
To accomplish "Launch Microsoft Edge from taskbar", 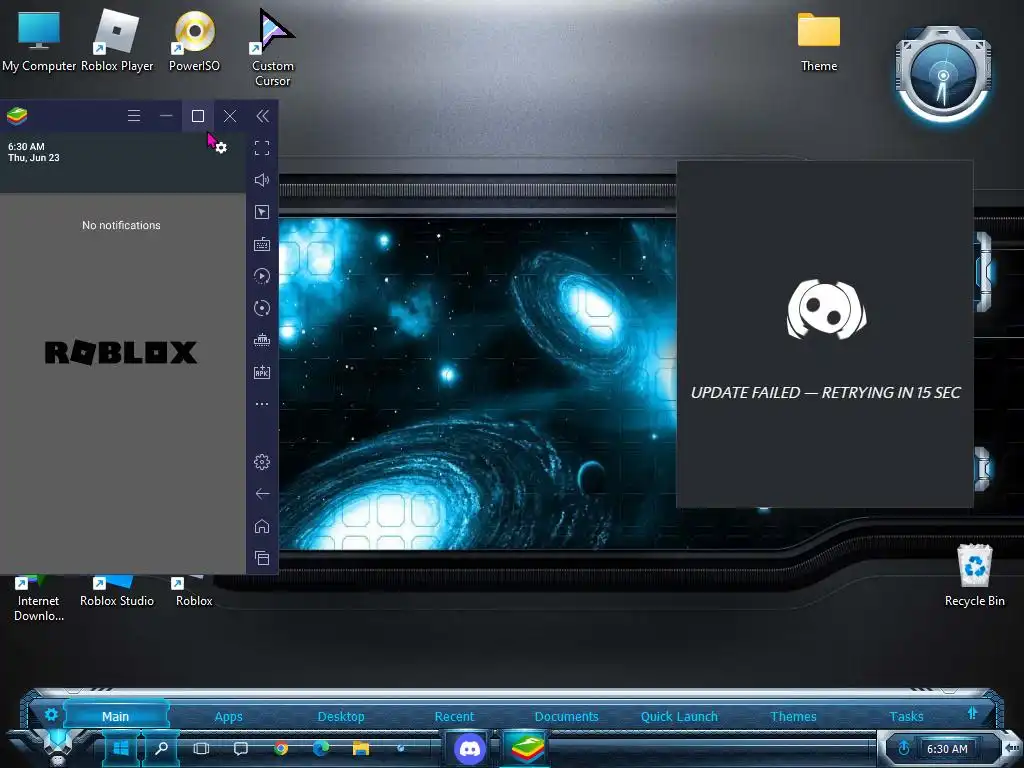I will pyautogui.click(x=321, y=748).
